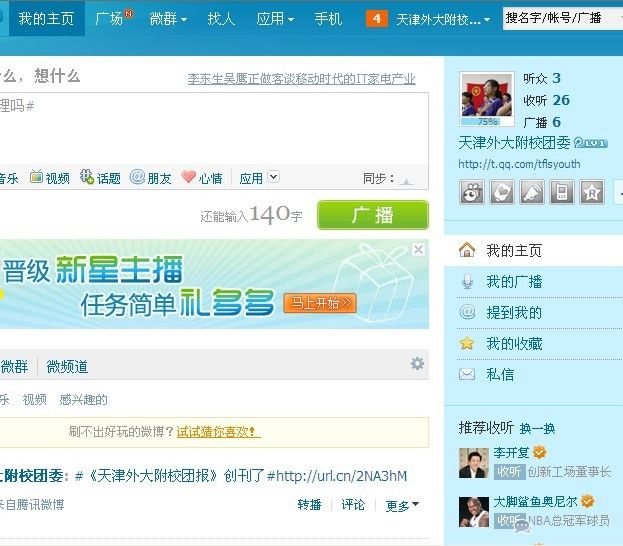Screen dimensions: 623x546
Task: Add a mood with the 心情 heart icon
Action: coord(202,178)
